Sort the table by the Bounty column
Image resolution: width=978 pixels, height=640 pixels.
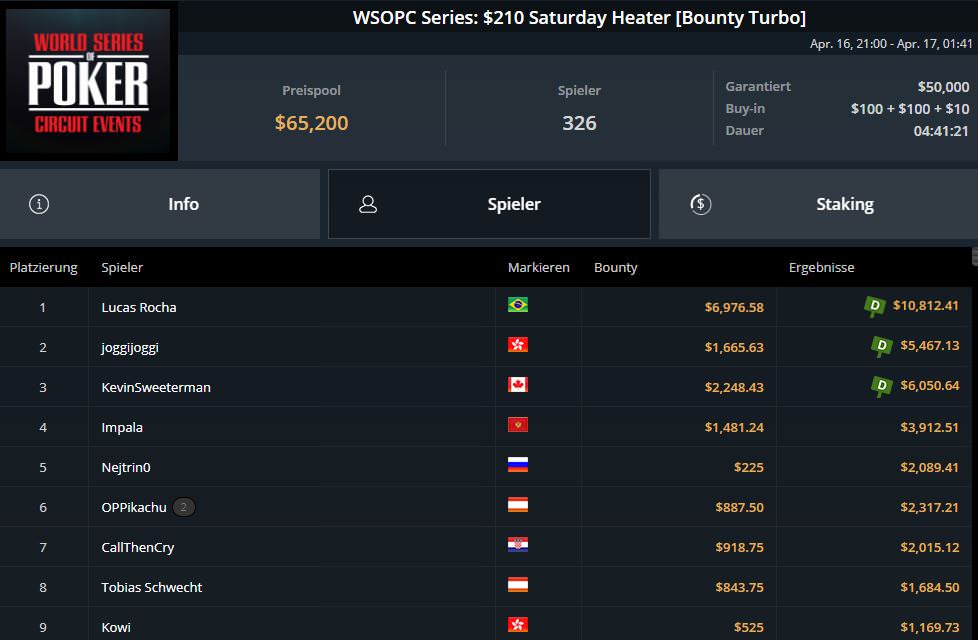(616, 267)
